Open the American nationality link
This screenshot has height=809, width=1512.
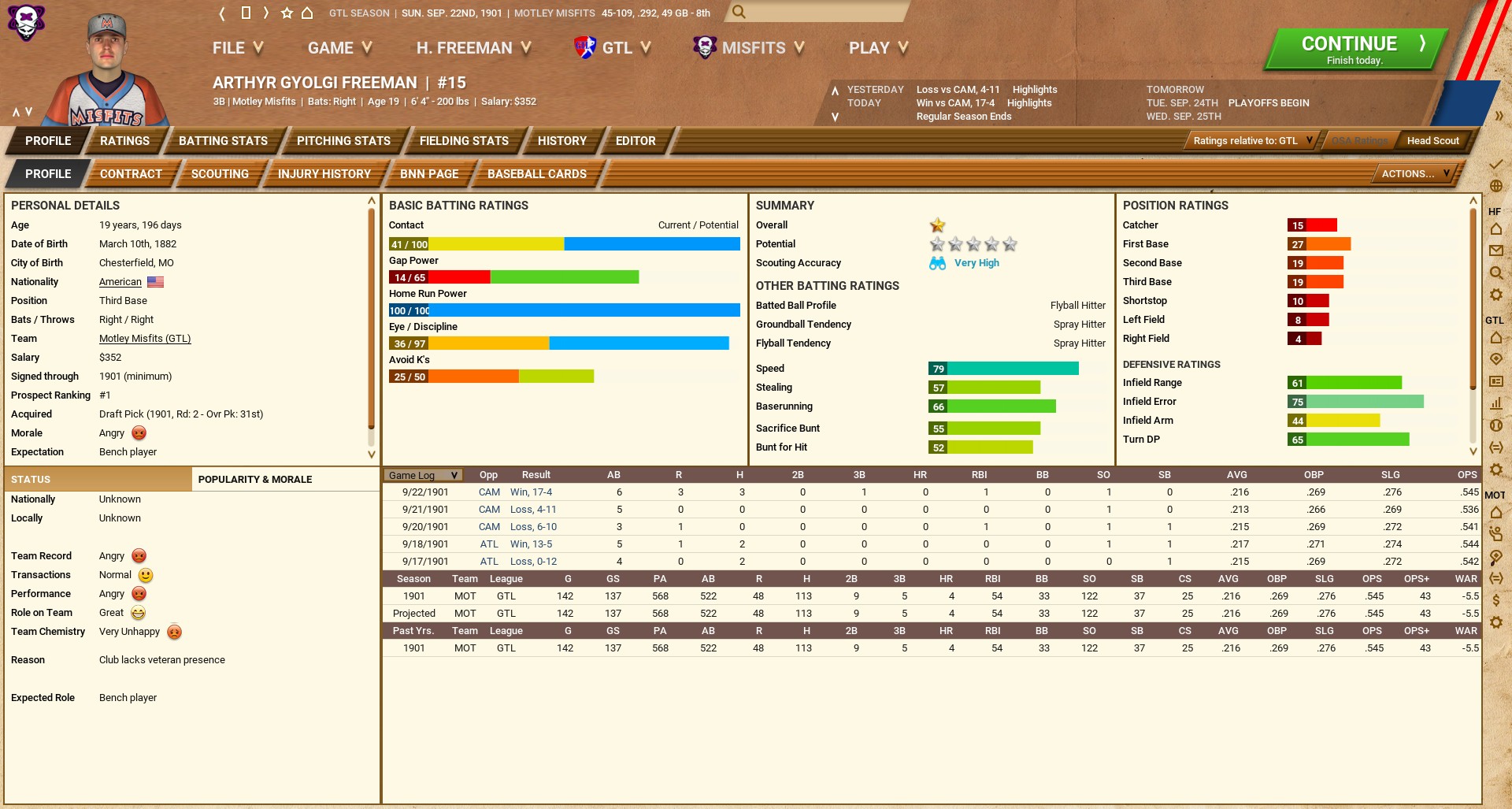[x=120, y=282]
